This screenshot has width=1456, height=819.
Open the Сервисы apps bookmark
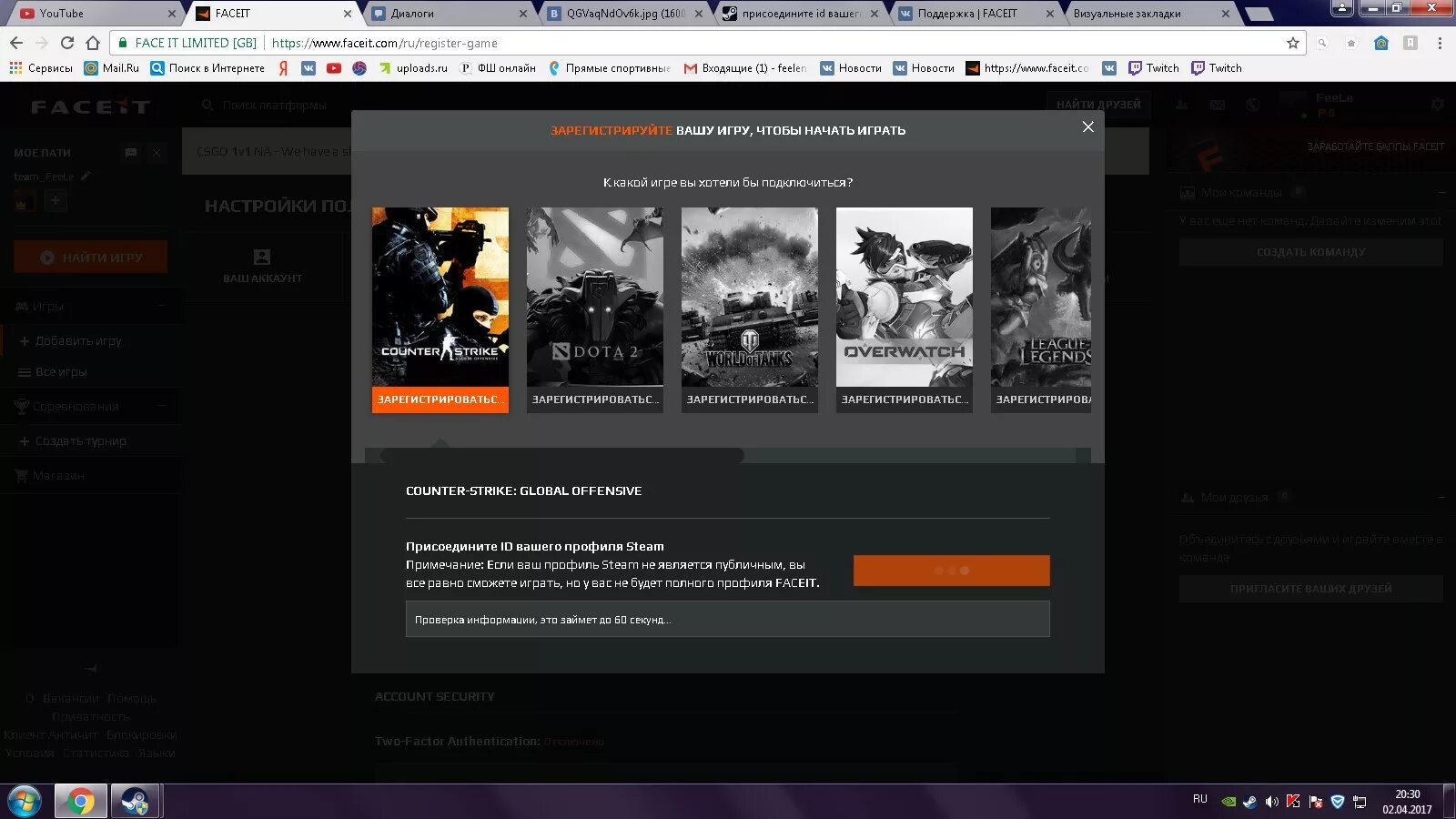pos(41,68)
